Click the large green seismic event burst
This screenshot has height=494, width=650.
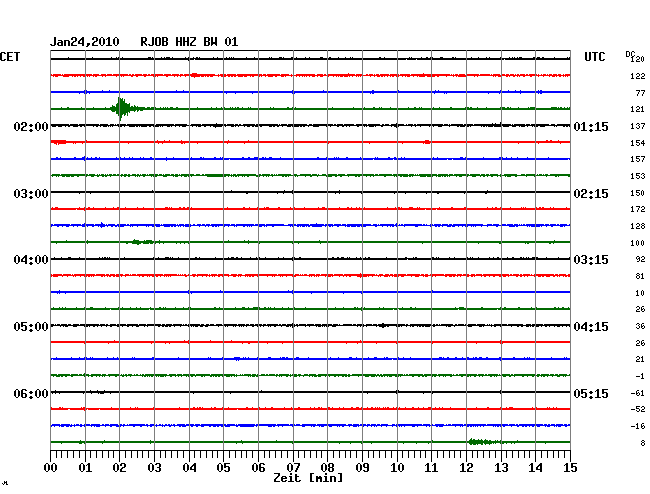point(126,109)
